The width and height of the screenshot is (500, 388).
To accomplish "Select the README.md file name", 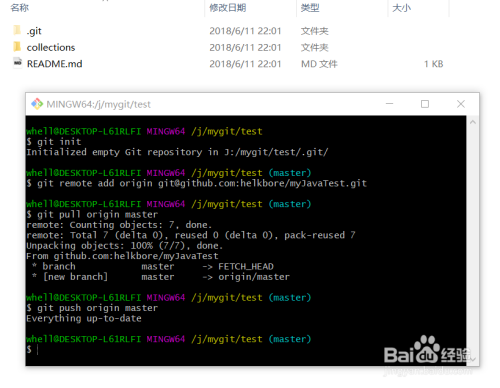I will click(55, 64).
